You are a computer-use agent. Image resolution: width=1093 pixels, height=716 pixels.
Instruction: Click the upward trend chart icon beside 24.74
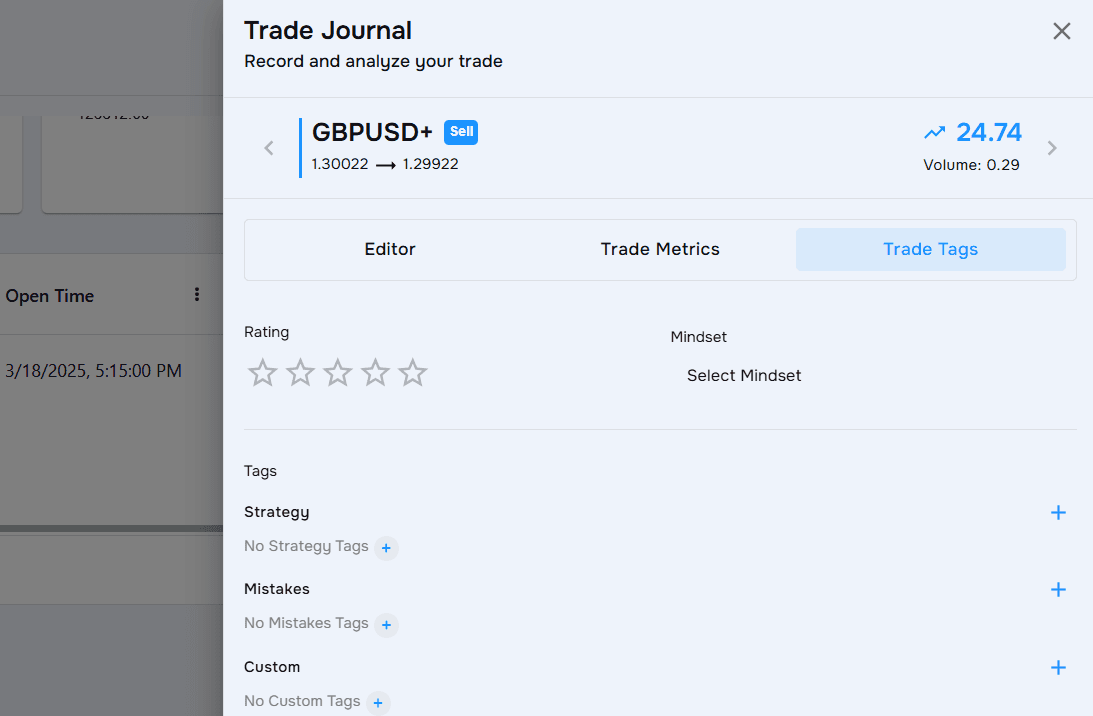coord(935,131)
